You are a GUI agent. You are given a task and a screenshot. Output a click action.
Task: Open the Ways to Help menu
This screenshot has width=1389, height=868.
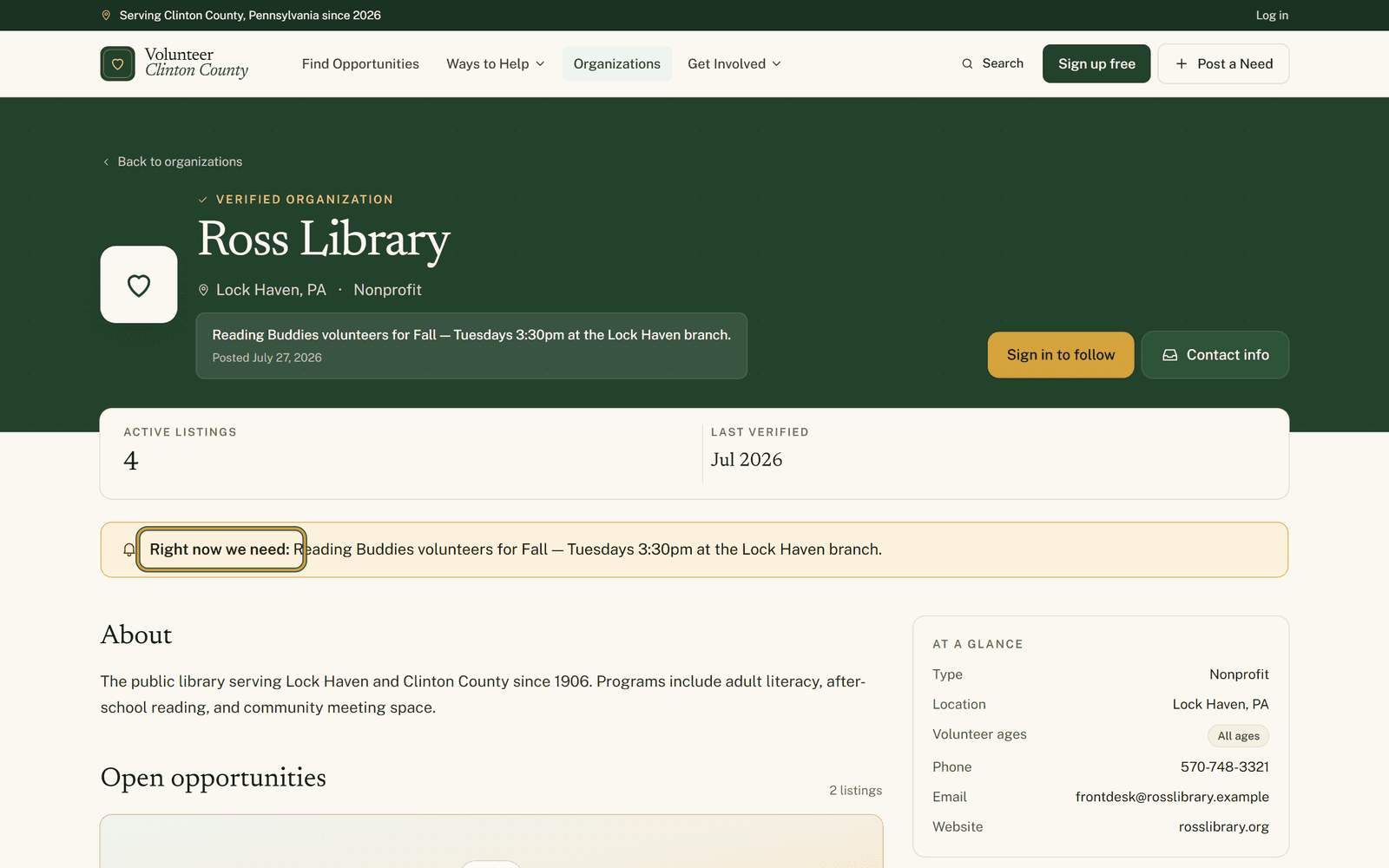click(496, 64)
